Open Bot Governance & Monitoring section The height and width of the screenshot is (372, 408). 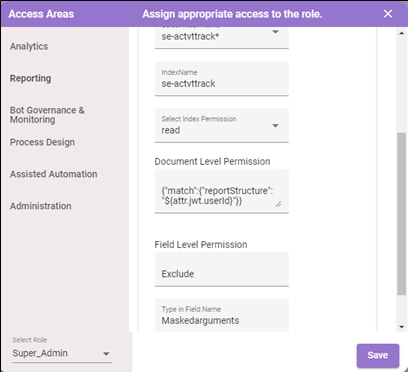click(x=47, y=115)
